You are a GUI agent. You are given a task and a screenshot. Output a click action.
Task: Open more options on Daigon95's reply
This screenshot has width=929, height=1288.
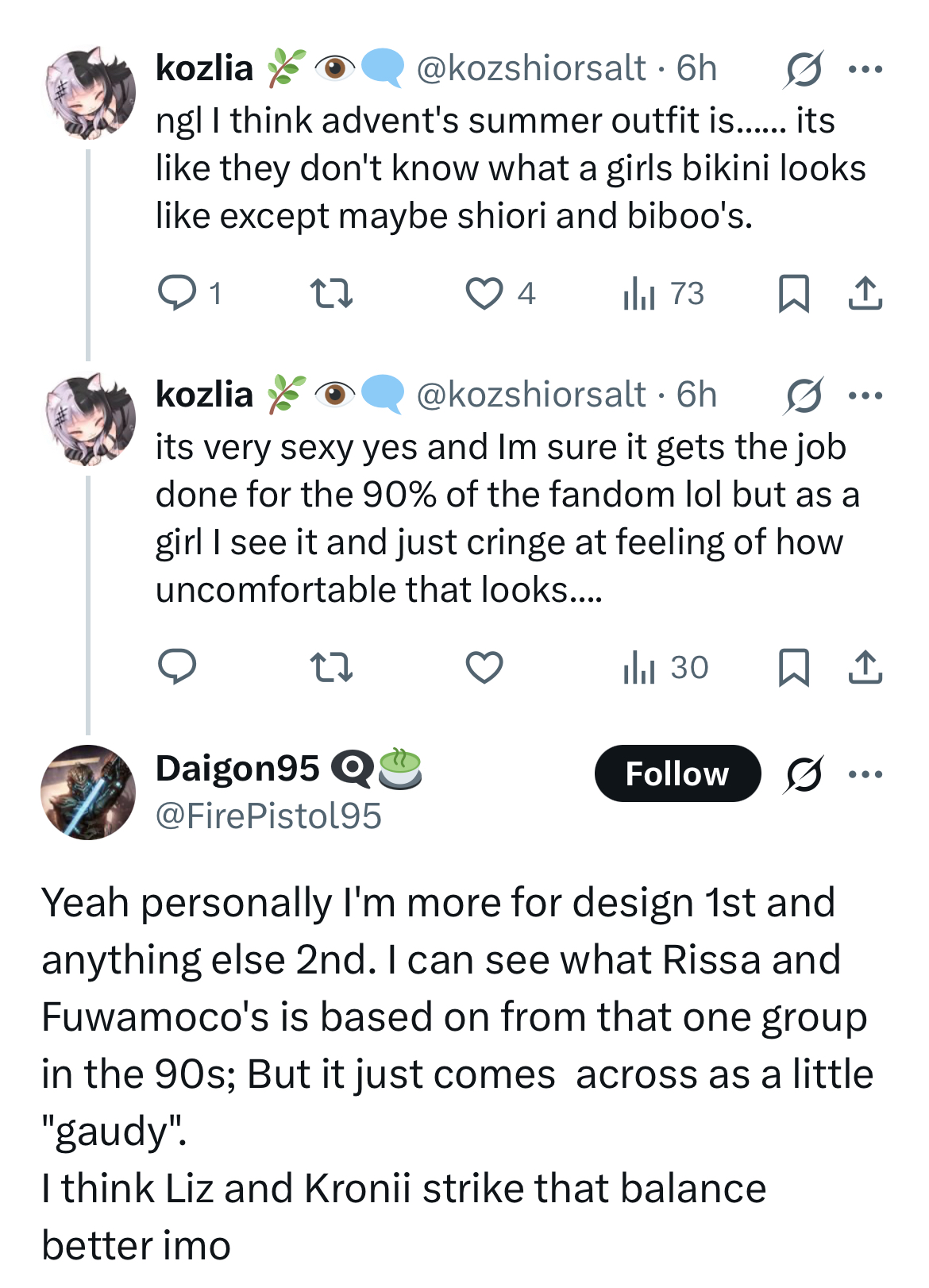pos(865,774)
